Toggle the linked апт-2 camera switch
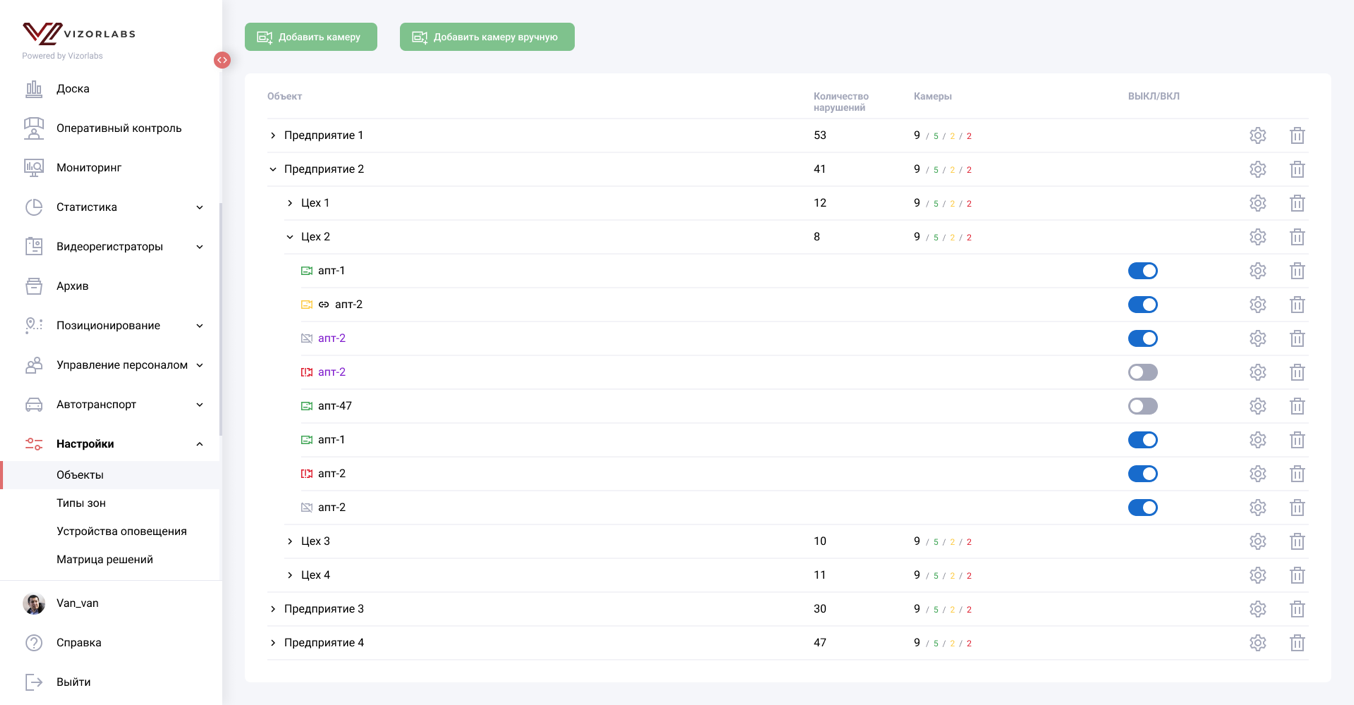1354x705 pixels. 1143,305
